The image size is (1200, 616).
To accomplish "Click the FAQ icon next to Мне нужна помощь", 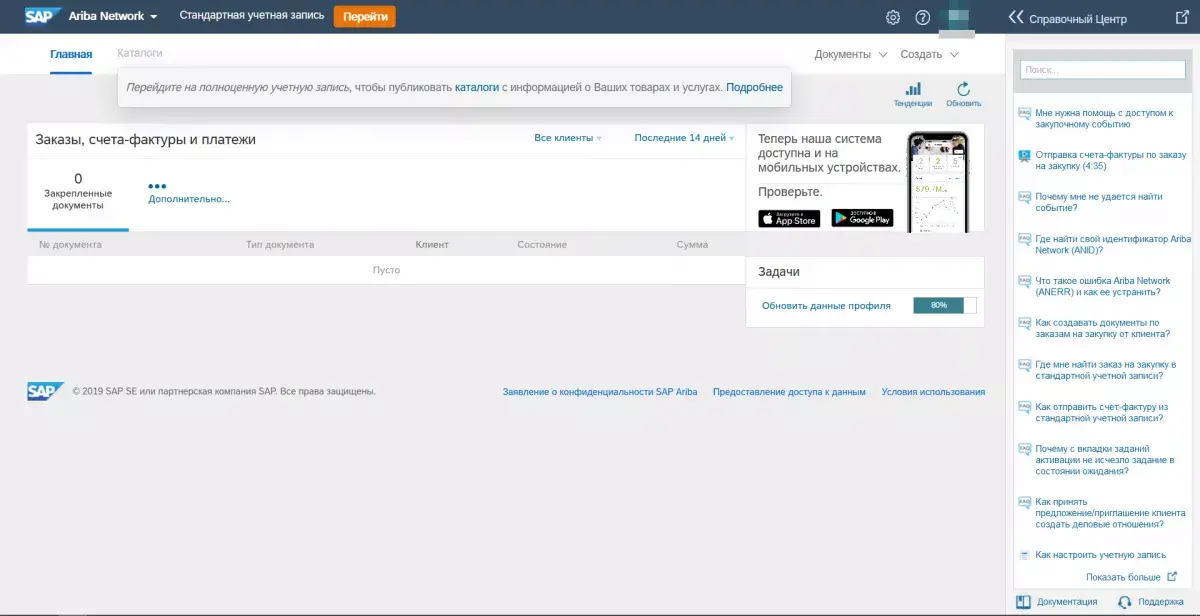I will click(1024, 113).
